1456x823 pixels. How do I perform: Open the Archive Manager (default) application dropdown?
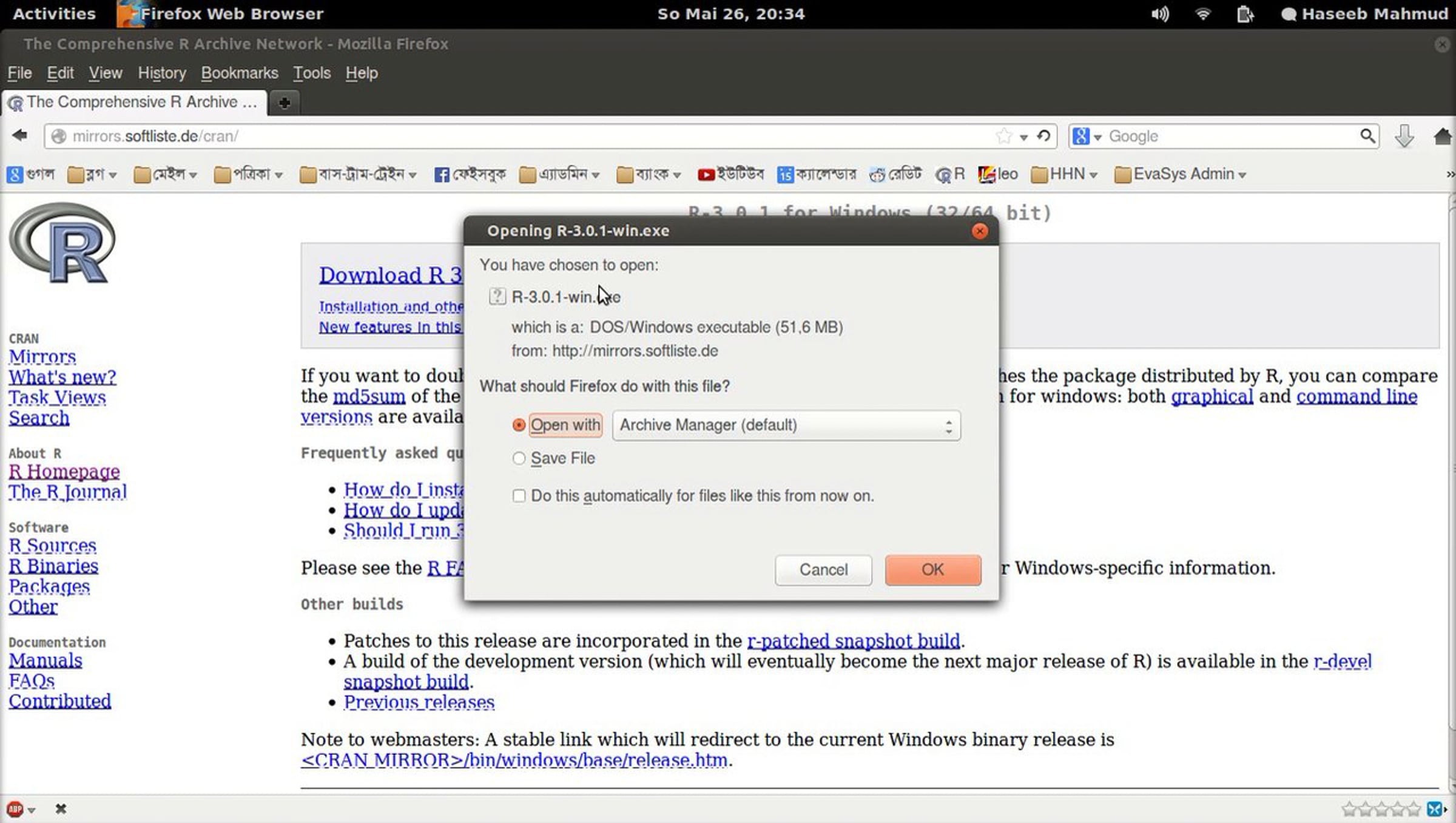point(786,425)
